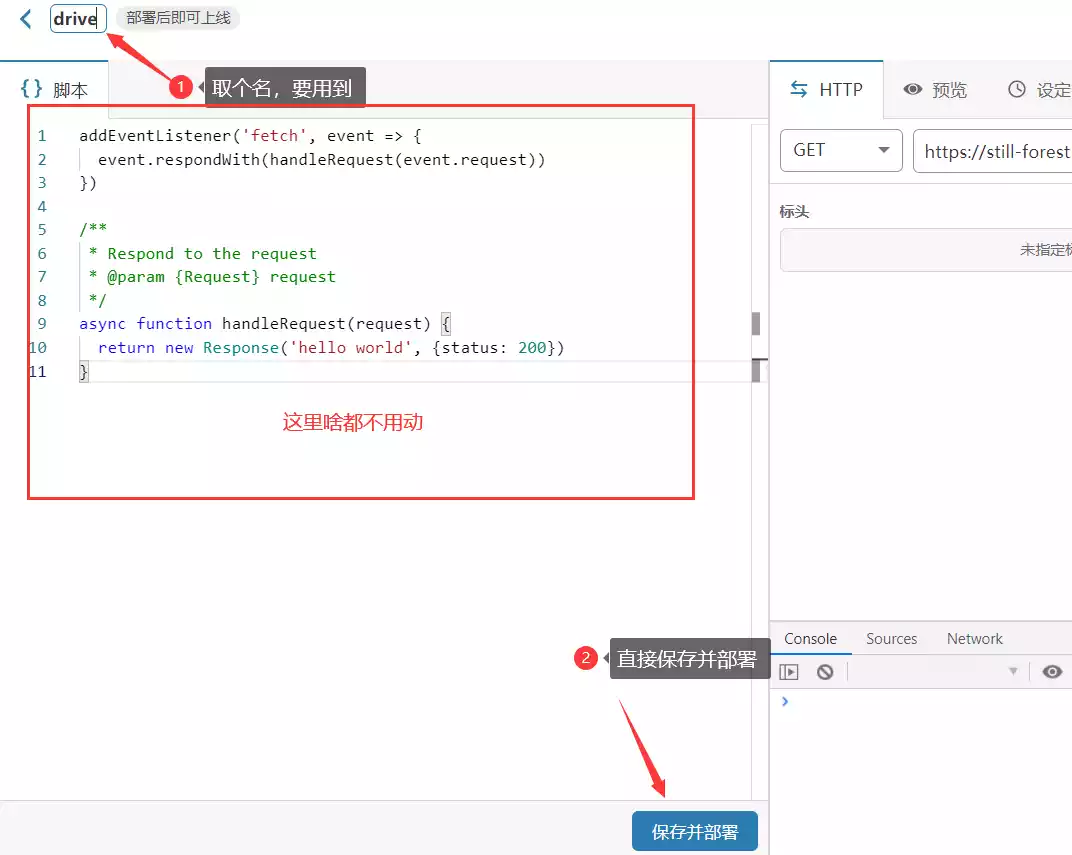
Task: Open the 设定 schedule tab
Action: click(1038, 90)
